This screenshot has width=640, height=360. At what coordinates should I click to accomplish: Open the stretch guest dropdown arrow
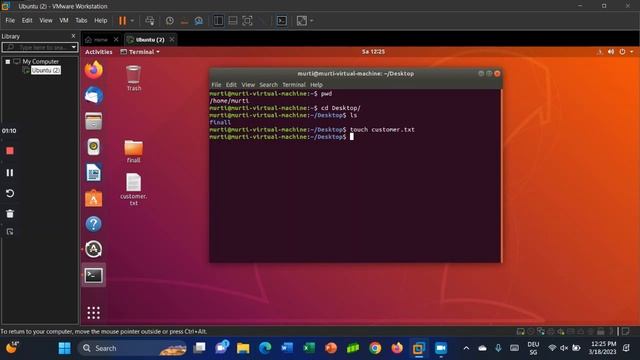[312, 21]
